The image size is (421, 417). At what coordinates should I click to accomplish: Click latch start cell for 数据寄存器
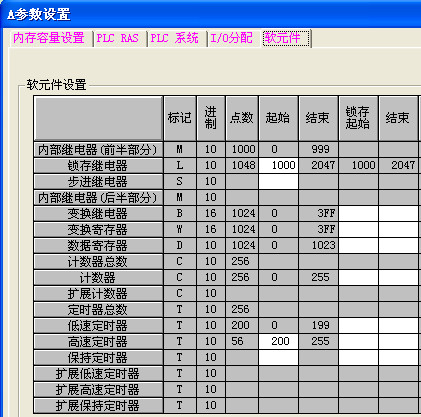[358, 245]
